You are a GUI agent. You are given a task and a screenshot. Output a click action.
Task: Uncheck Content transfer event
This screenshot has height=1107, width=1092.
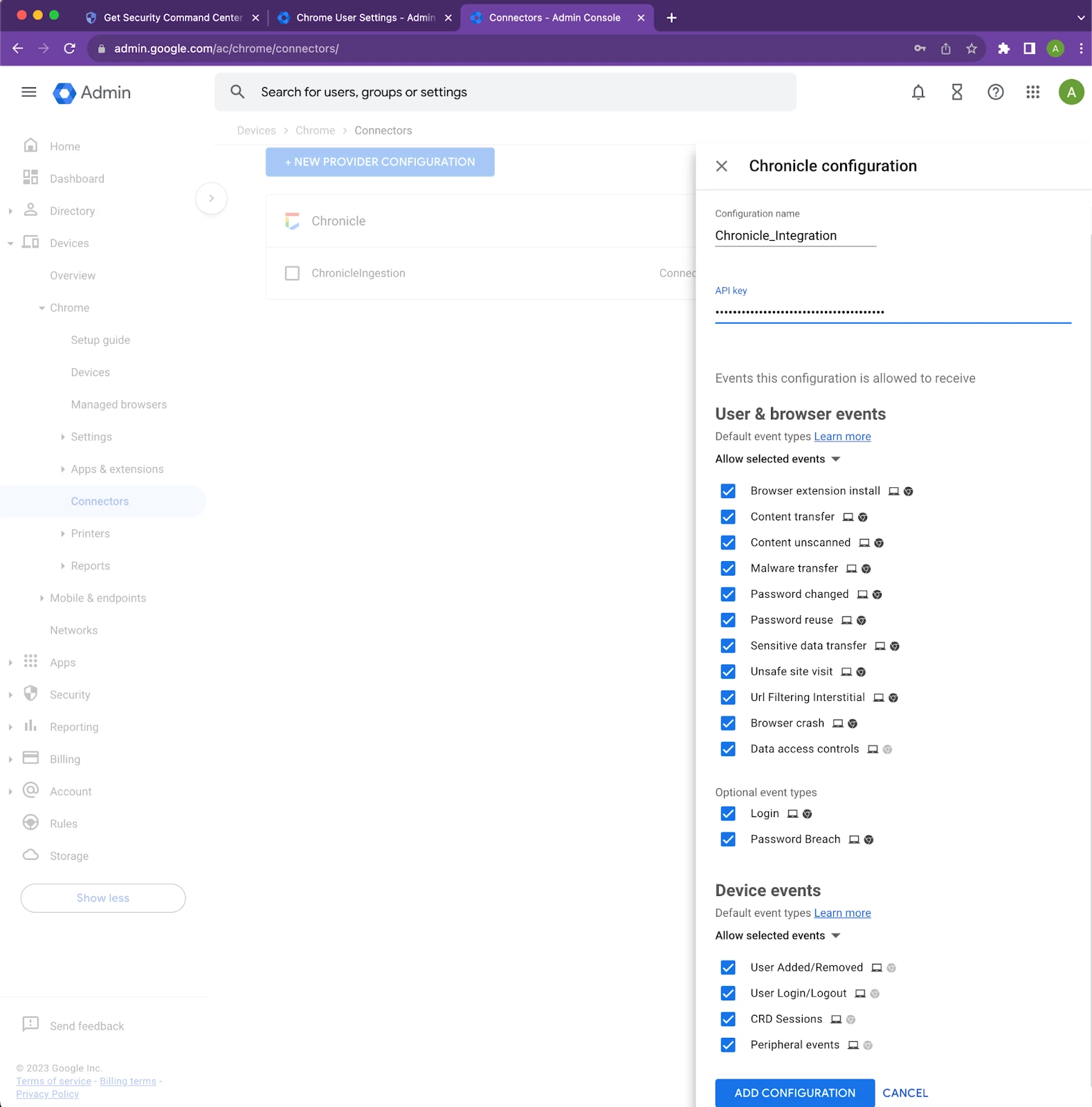click(728, 517)
